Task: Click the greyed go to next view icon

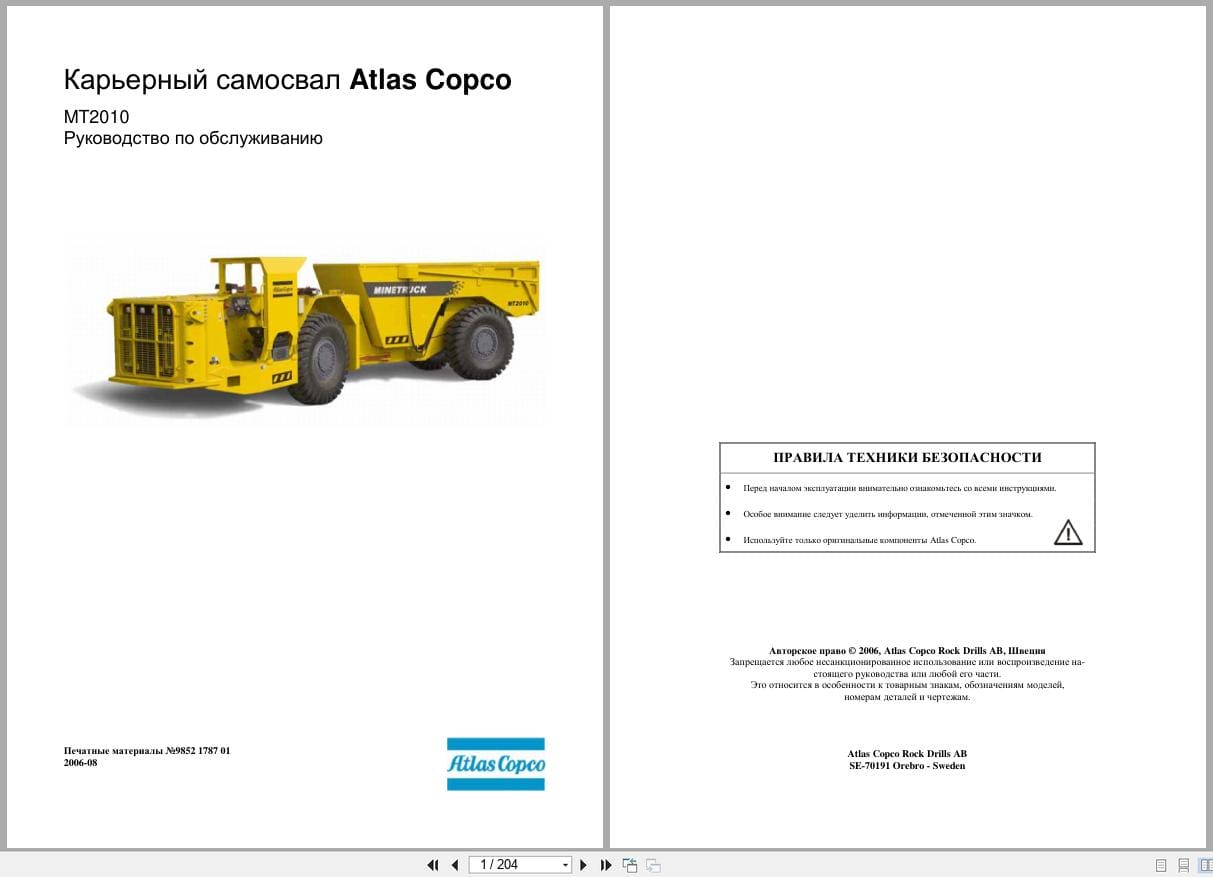Action: tap(653, 865)
